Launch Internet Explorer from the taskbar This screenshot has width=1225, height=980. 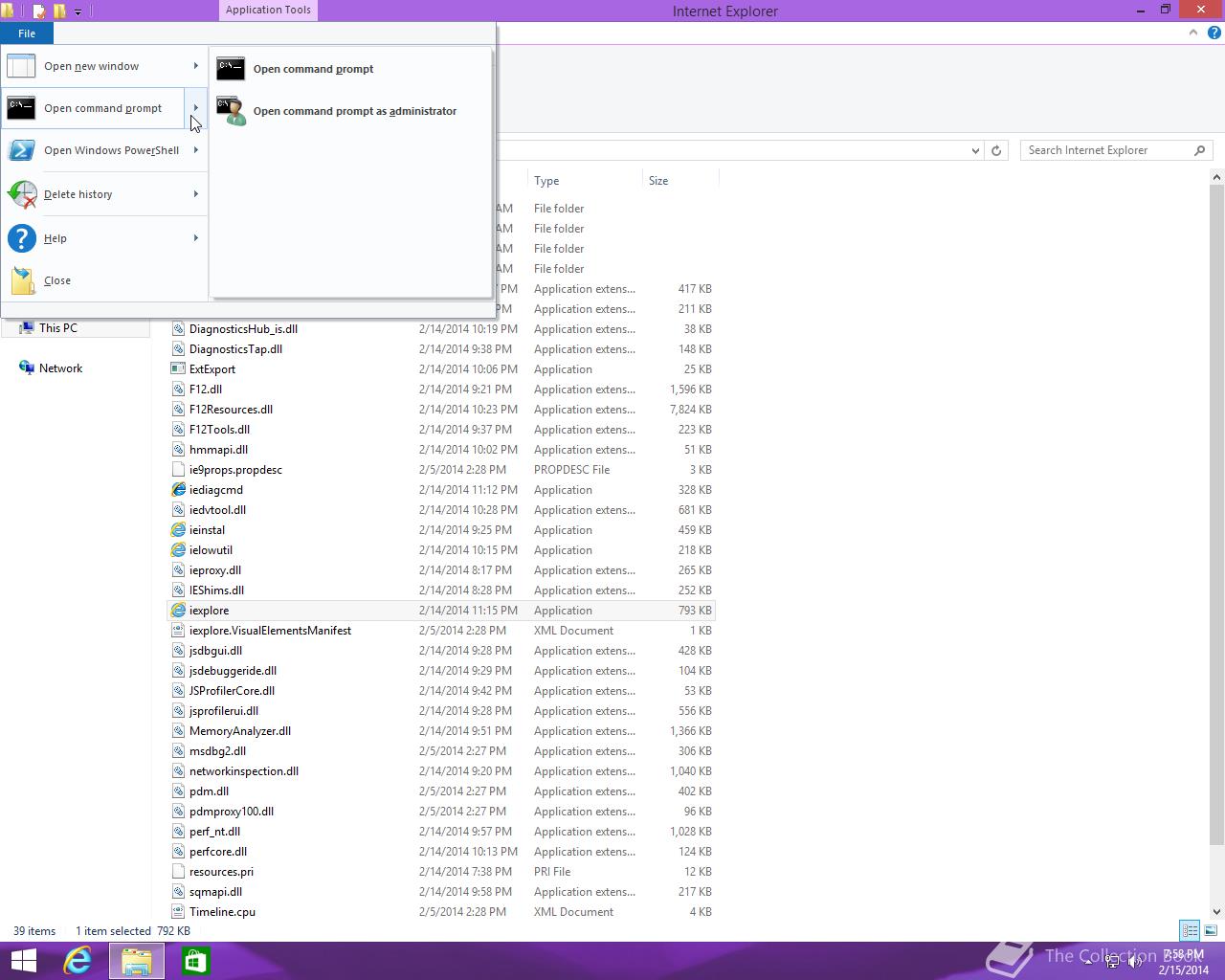click(78, 961)
